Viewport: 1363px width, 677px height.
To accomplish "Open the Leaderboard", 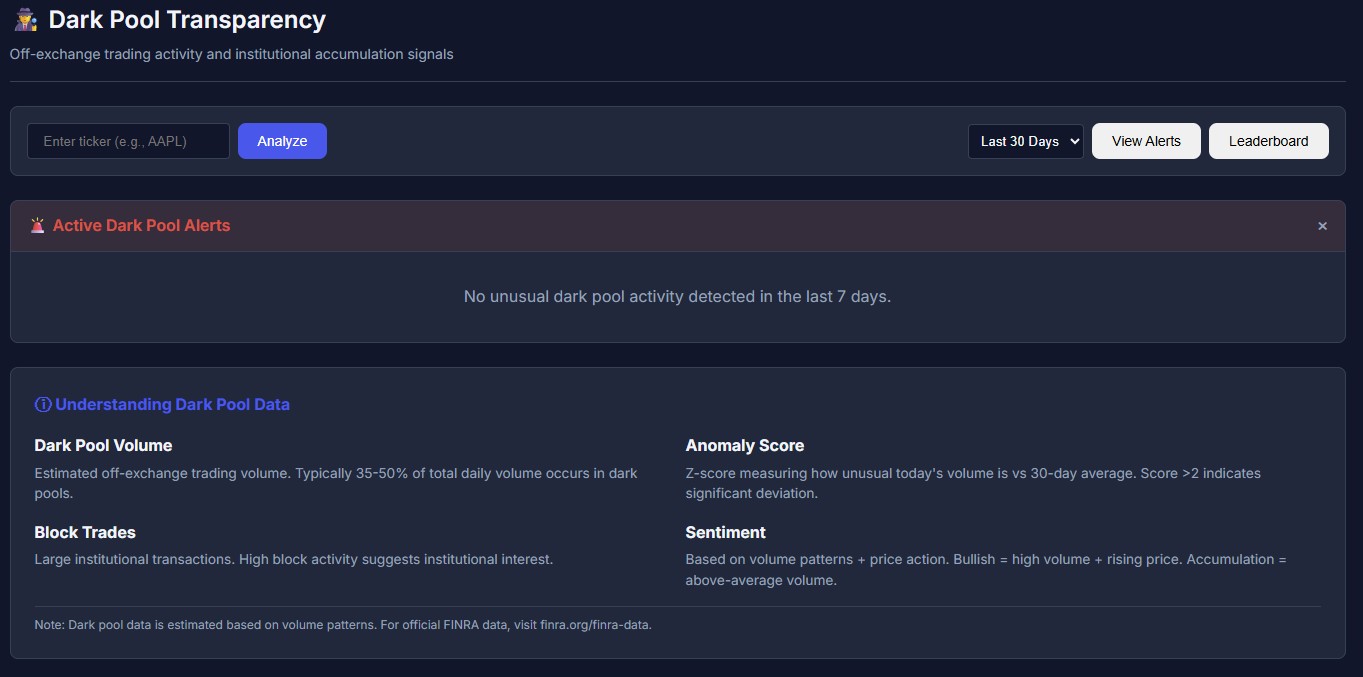I will pyautogui.click(x=1268, y=141).
